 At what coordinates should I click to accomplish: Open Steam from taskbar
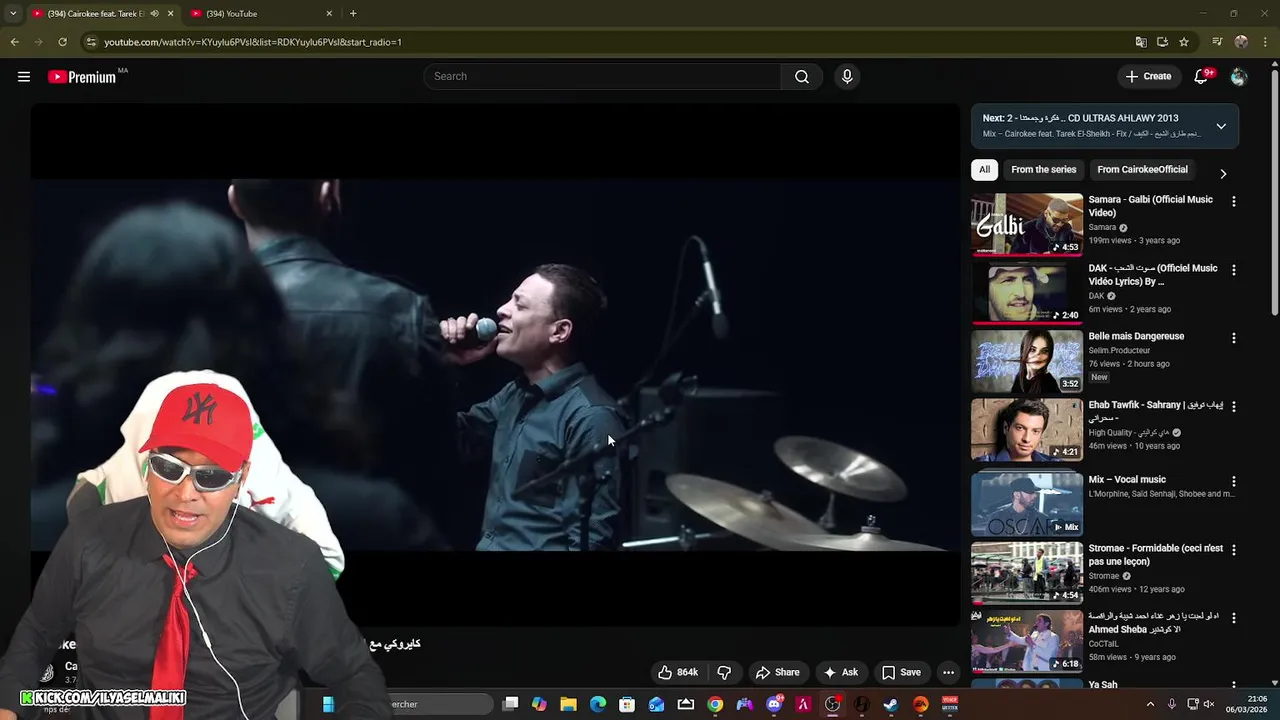point(891,705)
